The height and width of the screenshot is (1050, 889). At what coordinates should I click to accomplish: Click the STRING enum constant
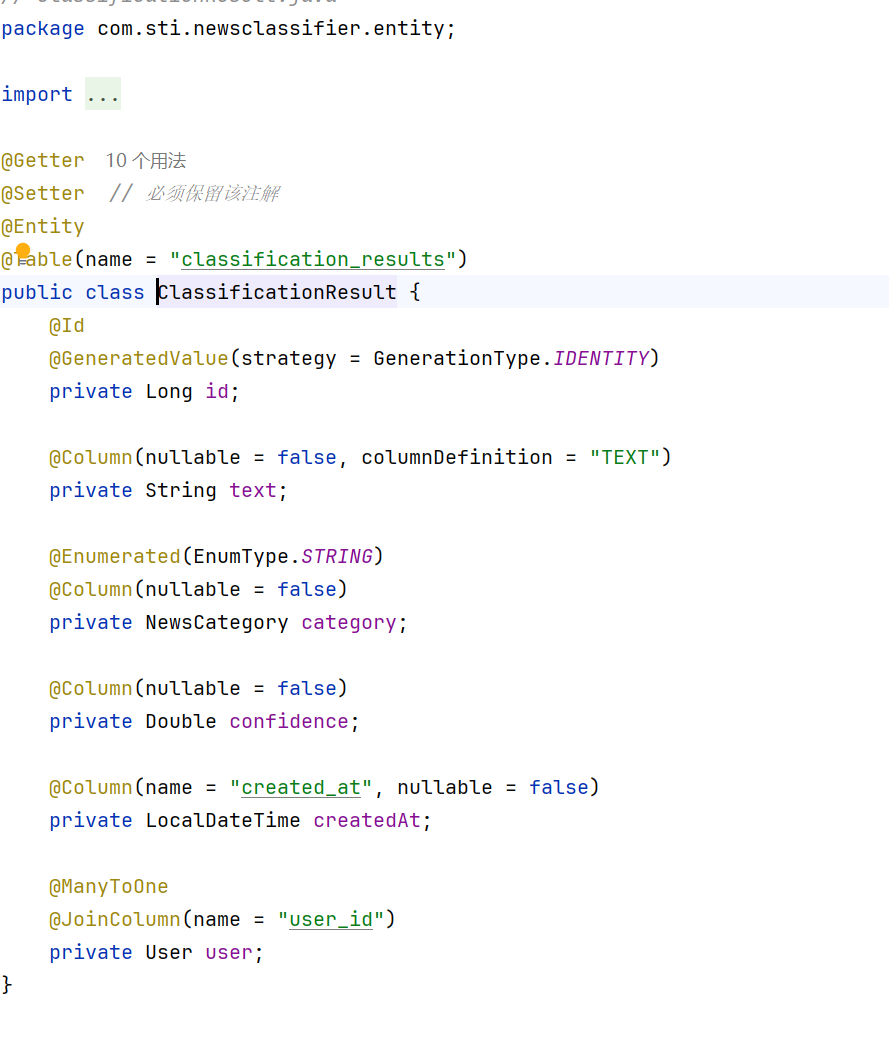(337, 556)
